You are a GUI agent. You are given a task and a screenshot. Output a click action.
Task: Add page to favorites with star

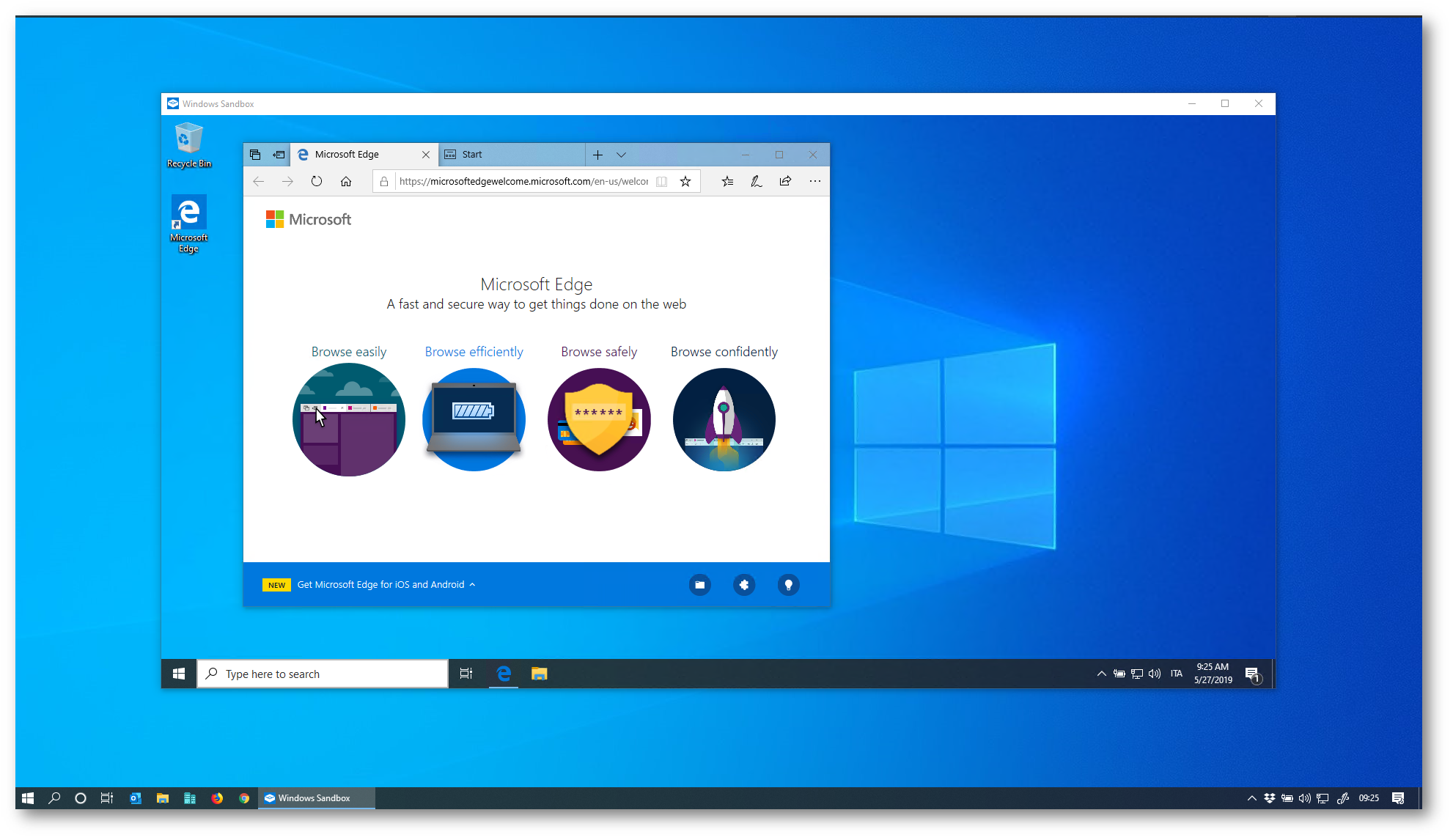(x=685, y=181)
